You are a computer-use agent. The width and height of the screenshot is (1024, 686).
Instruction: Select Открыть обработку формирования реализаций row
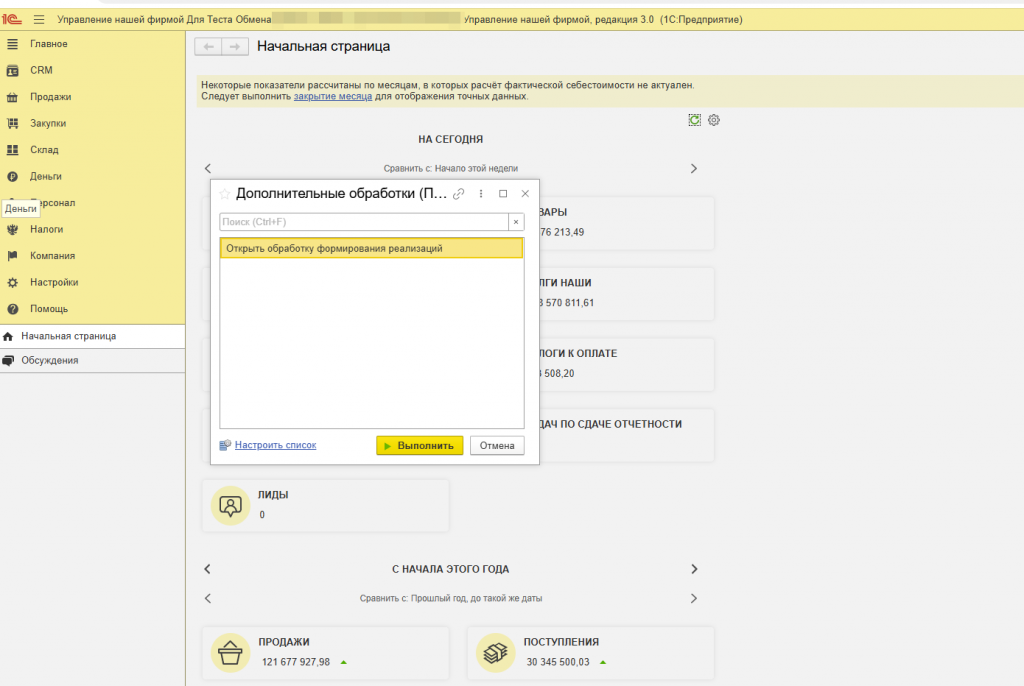point(372,248)
